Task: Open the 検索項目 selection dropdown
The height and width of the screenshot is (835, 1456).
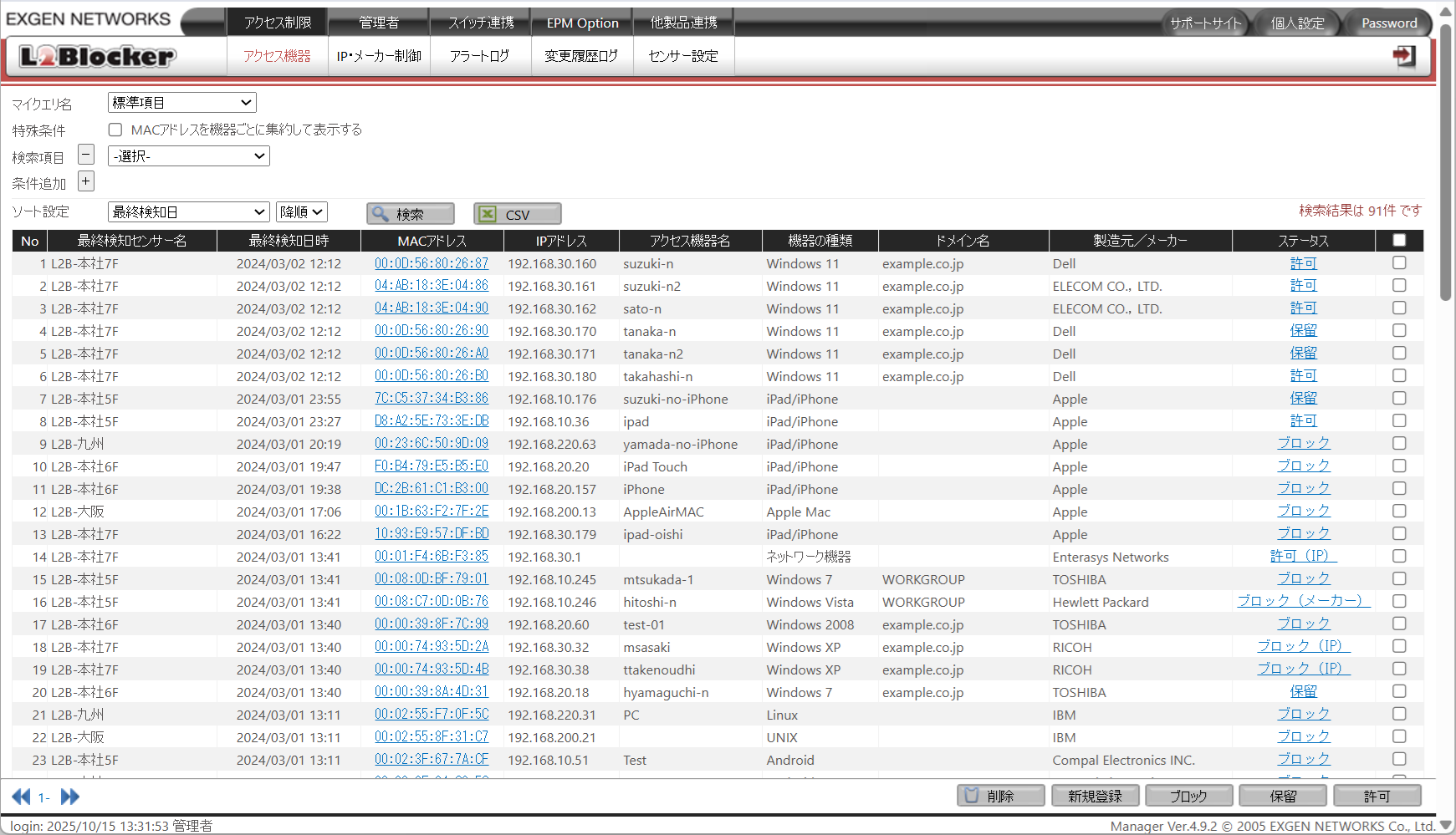Action: pyautogui.click(x=188, y=155)
